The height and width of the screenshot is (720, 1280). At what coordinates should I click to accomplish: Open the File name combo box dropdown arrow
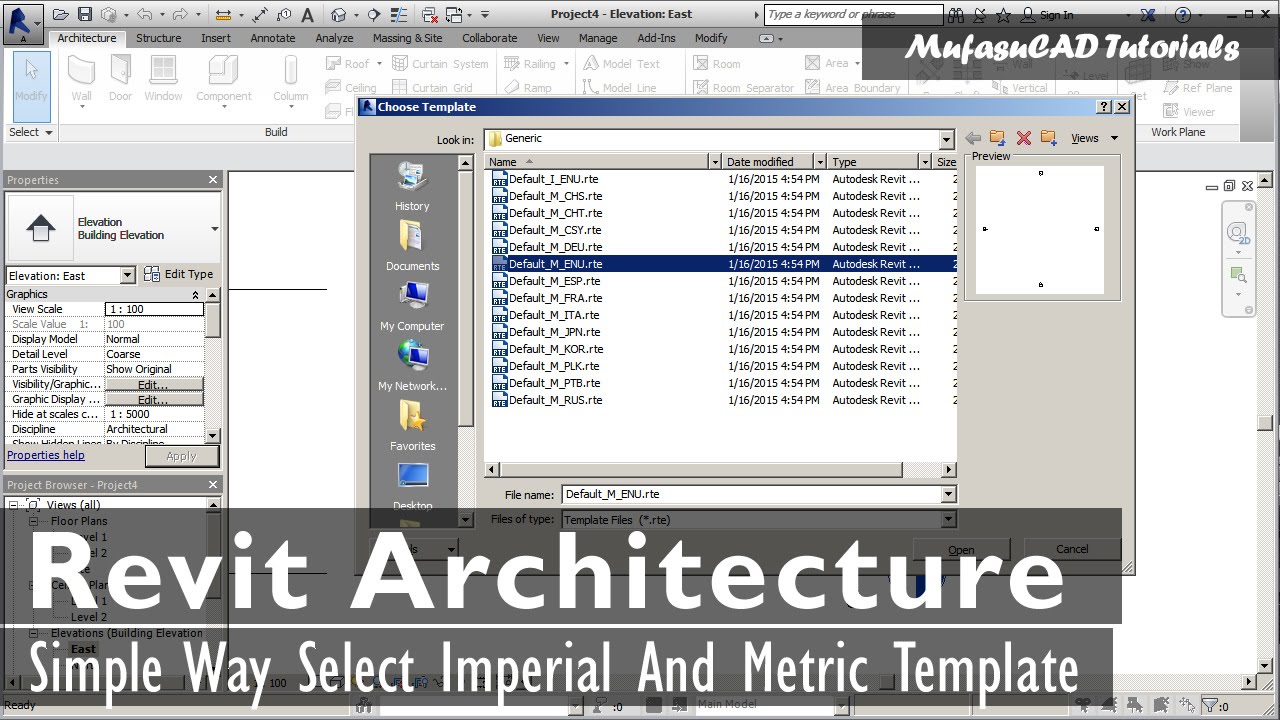(948, 494)
